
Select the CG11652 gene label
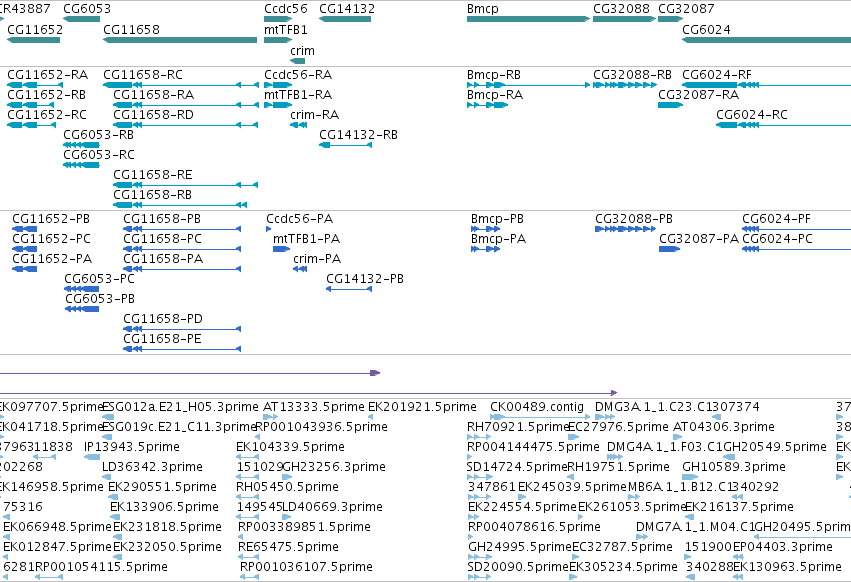tap(35, 30)
